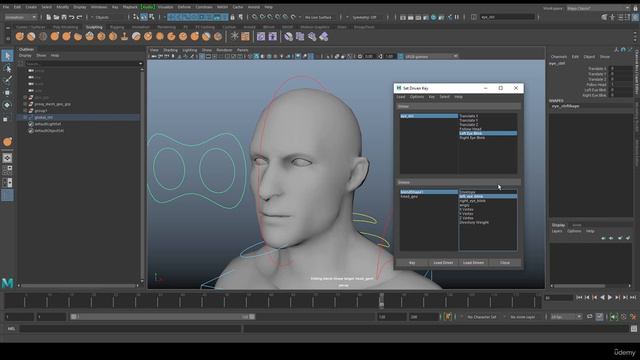Screen dimensions: 640x360
Task: Click the pause icon in the status line
Action: tap(457, 17)
